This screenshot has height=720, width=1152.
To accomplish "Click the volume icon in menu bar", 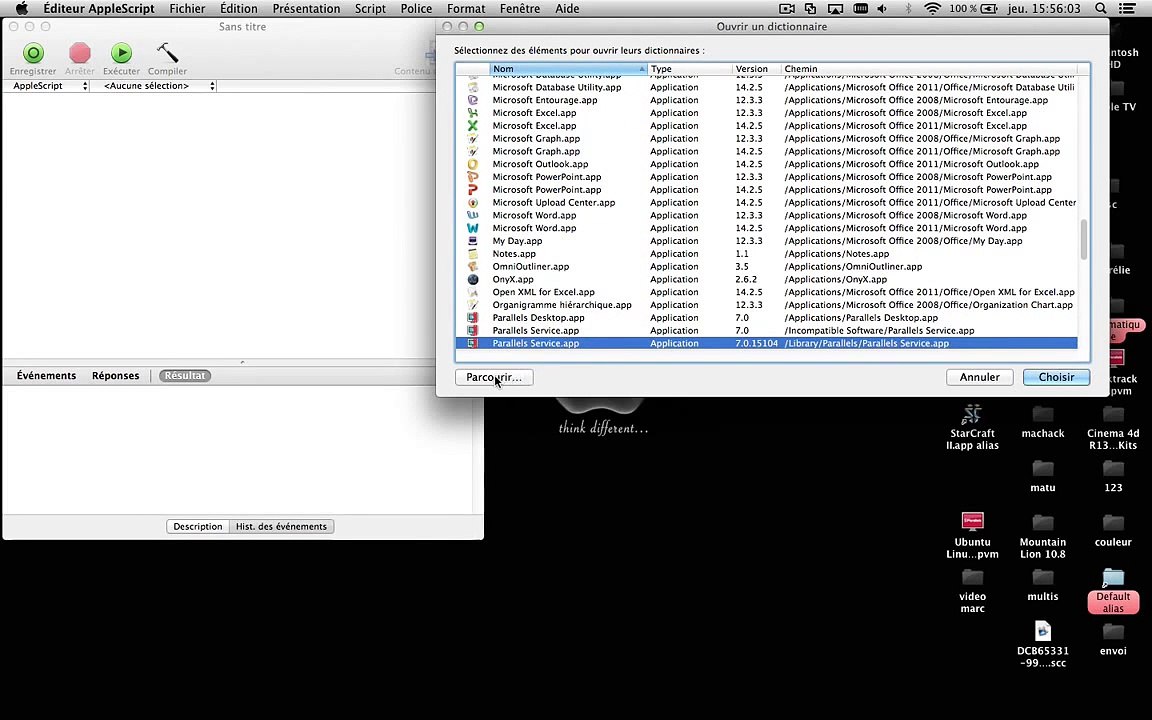I will (882, 9).
